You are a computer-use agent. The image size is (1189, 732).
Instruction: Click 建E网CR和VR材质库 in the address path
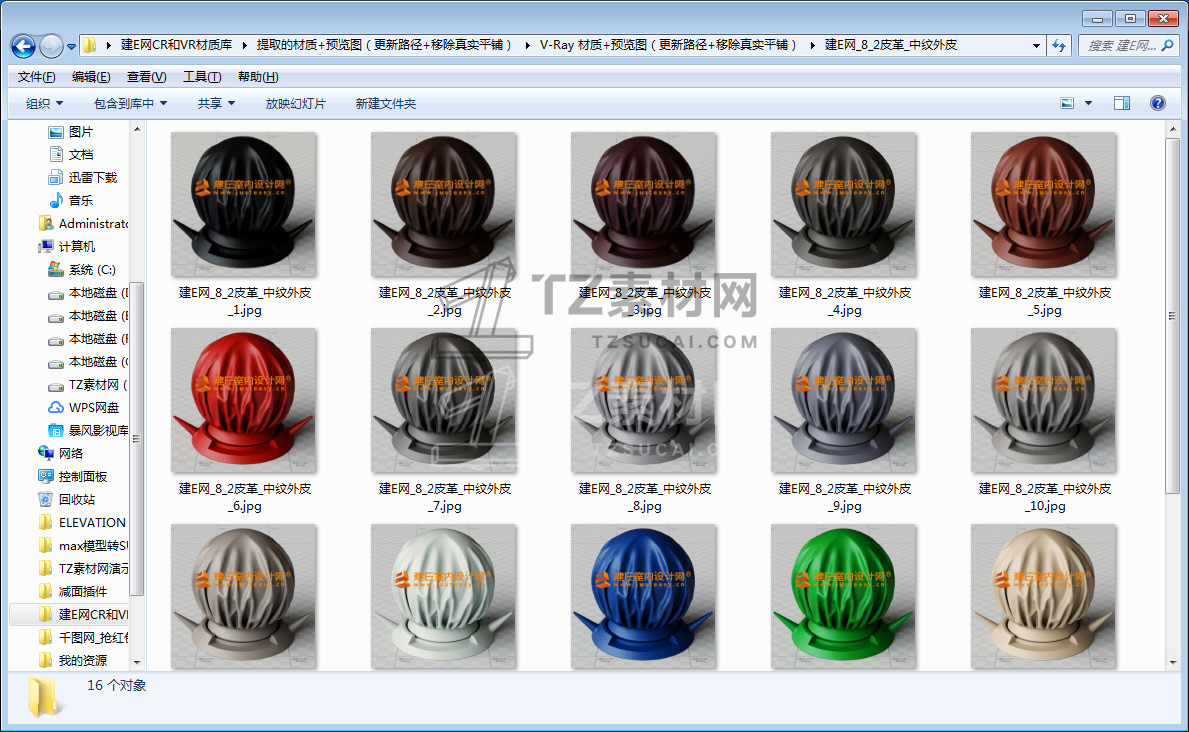(x=176, y=45)
